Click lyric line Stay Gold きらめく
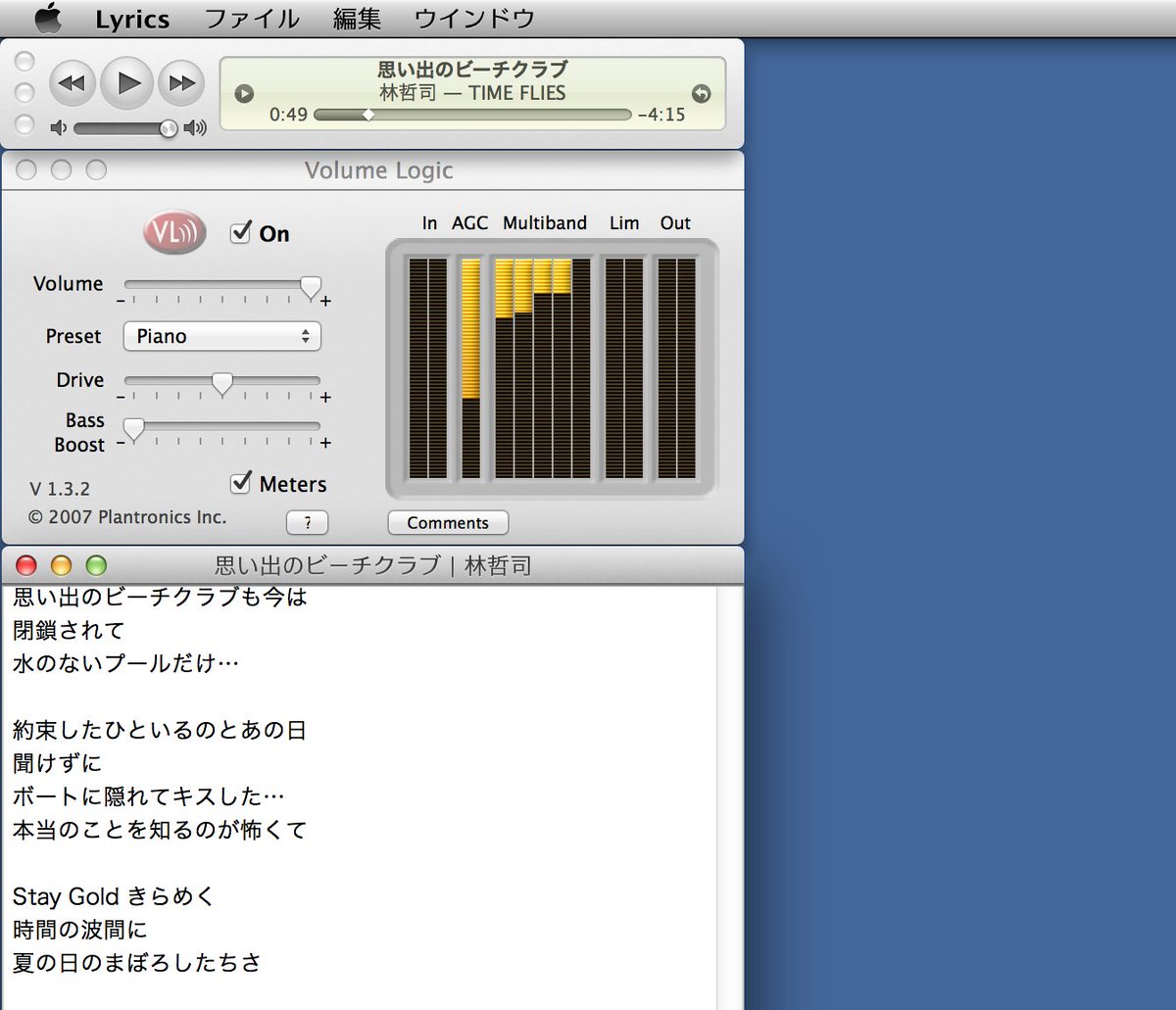 114,896
